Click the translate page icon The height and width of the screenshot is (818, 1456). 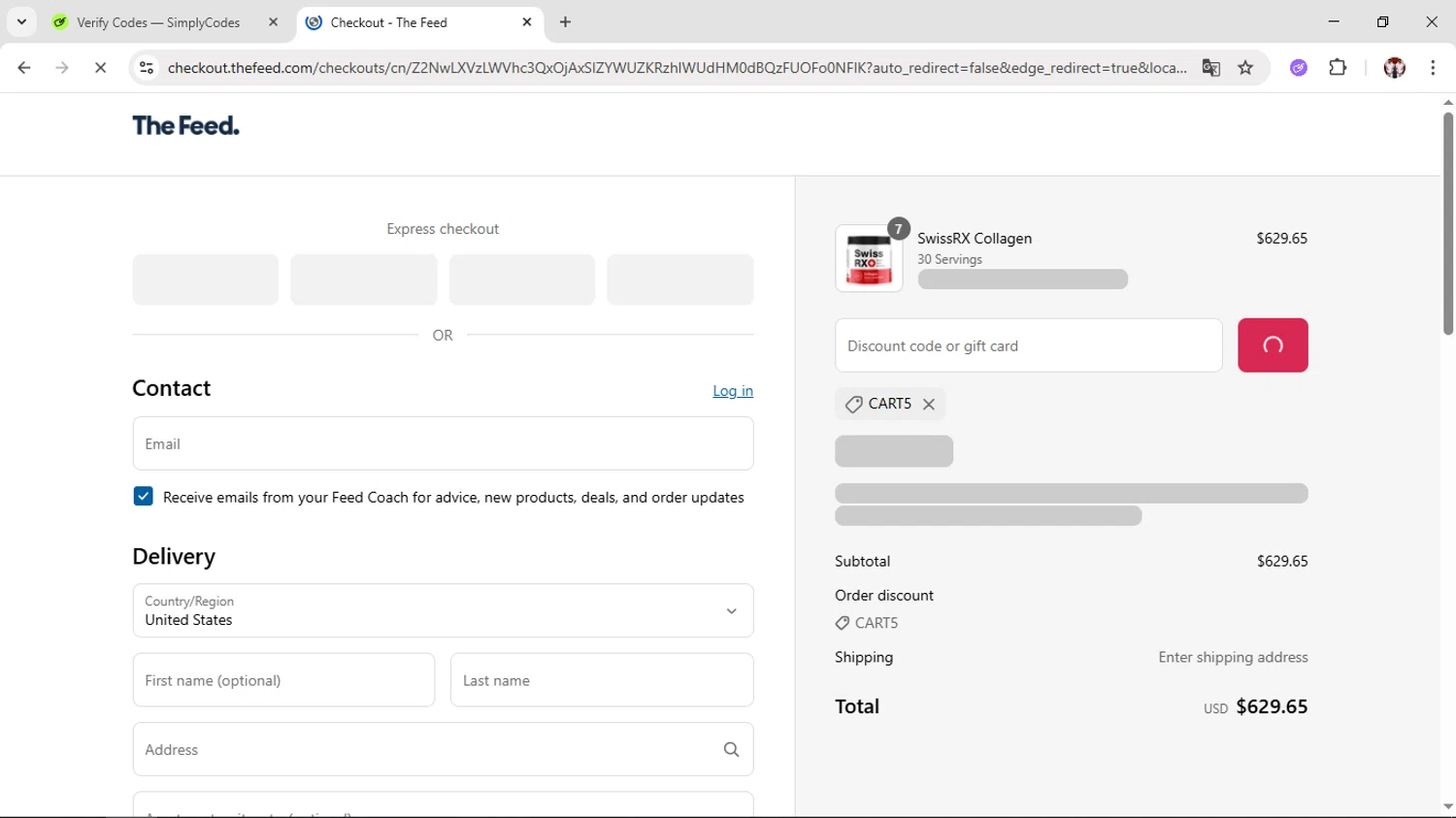[x=1210, y=68]
